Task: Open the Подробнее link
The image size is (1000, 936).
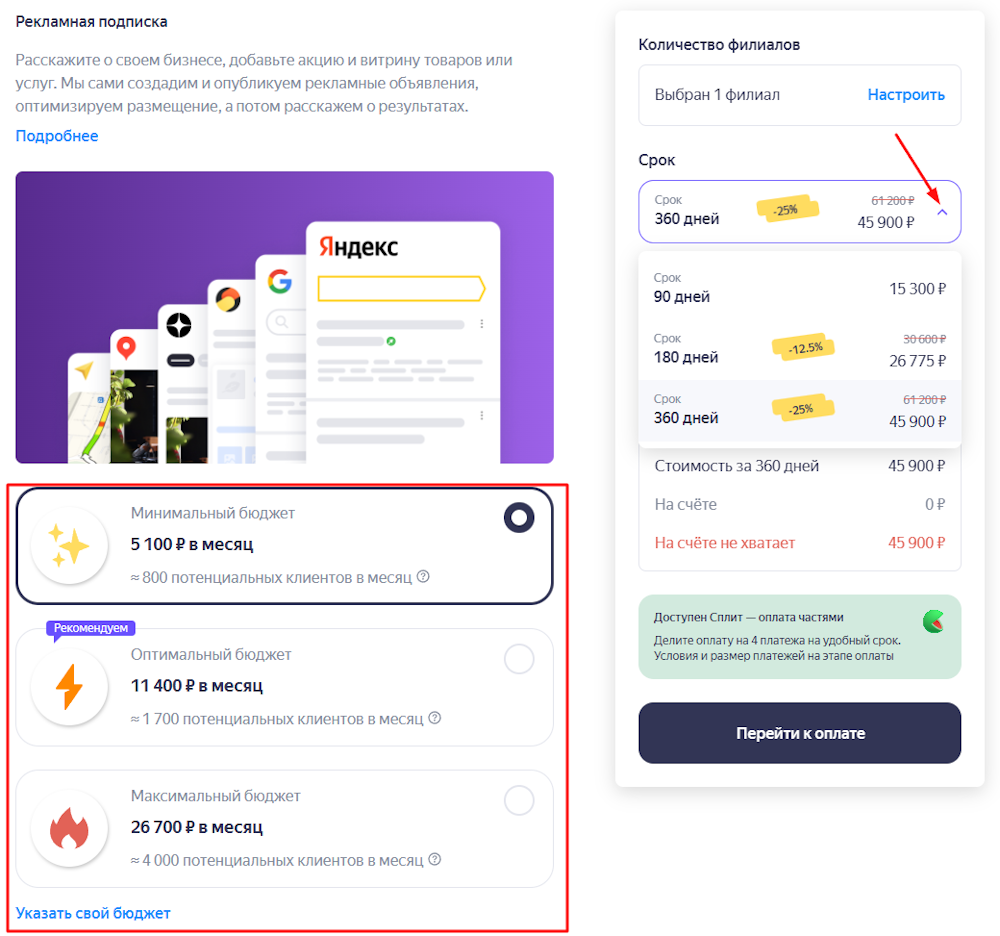Action: coord(57,136)
